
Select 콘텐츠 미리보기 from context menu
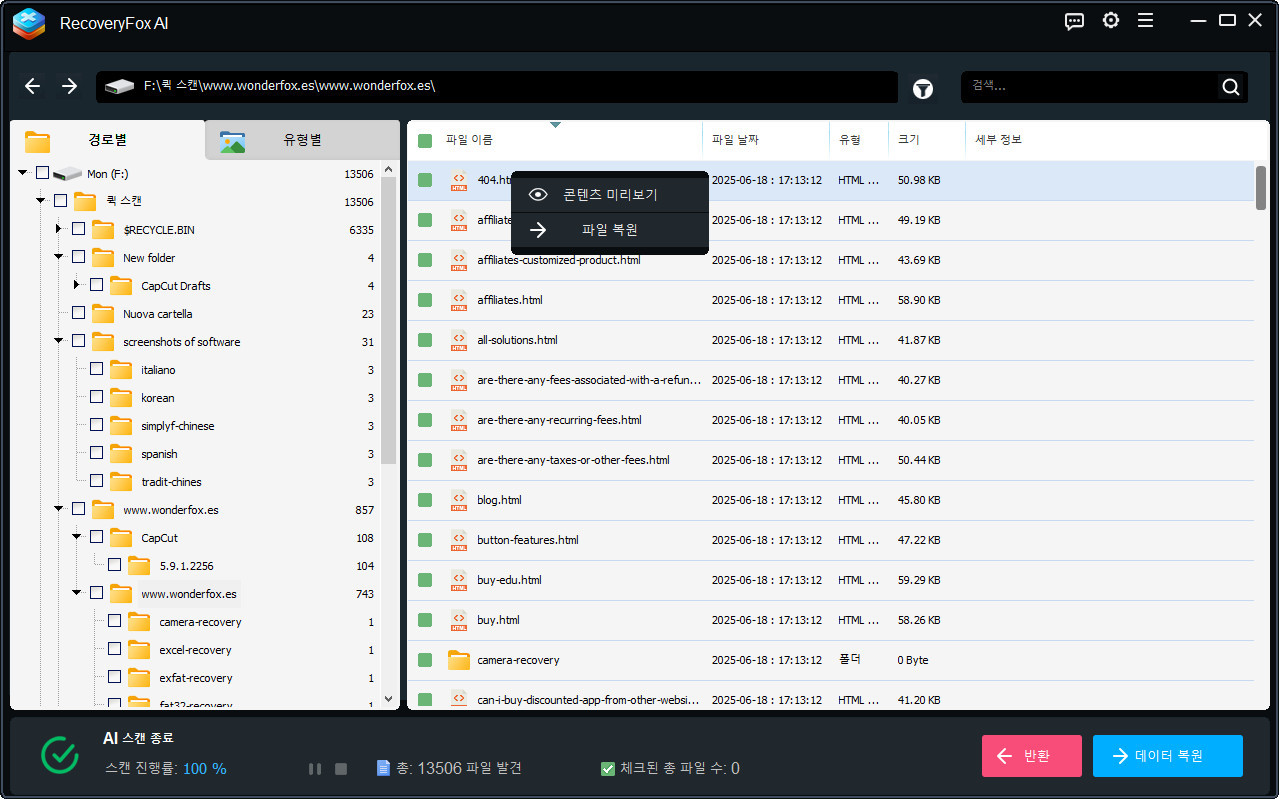(609, 195)
